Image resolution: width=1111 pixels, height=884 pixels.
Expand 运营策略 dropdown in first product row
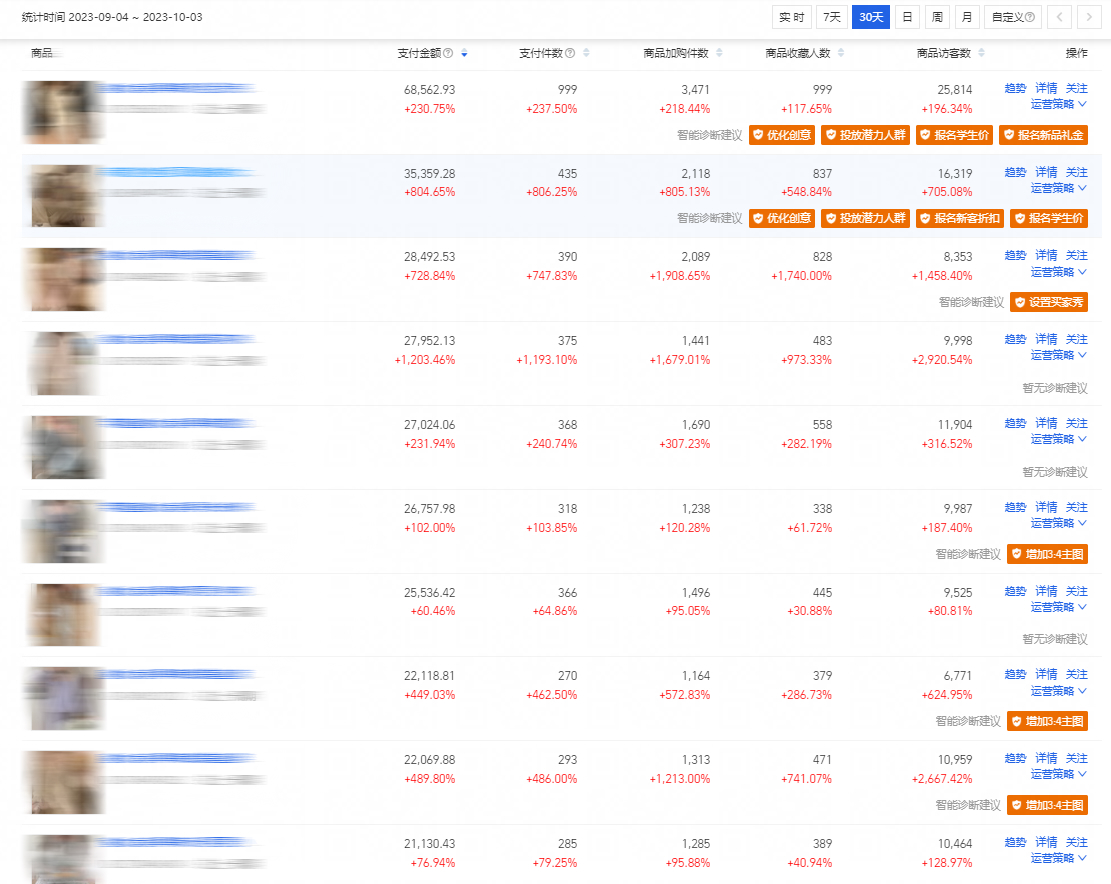[x=1059, y=104]
